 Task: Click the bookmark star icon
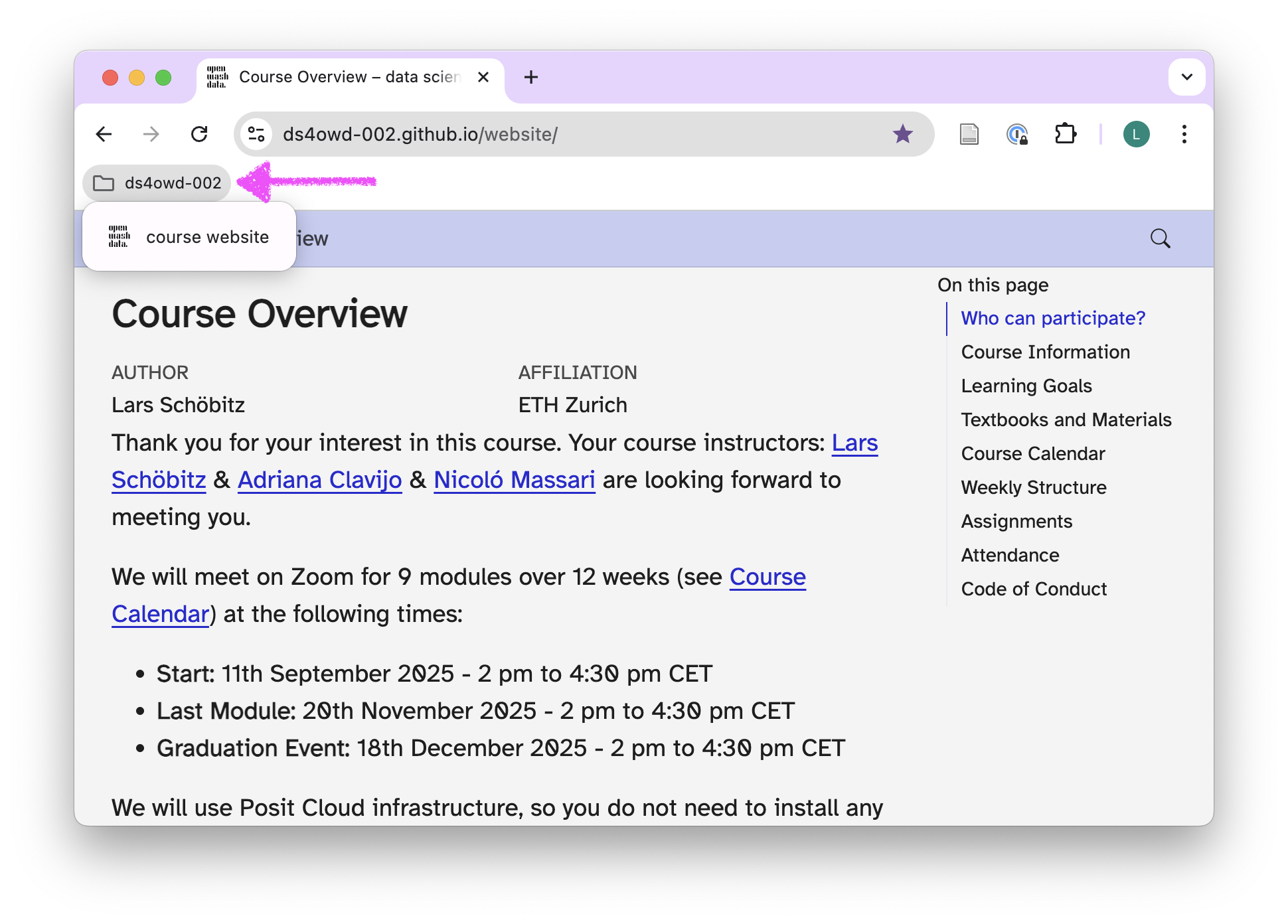pos(902,135)
